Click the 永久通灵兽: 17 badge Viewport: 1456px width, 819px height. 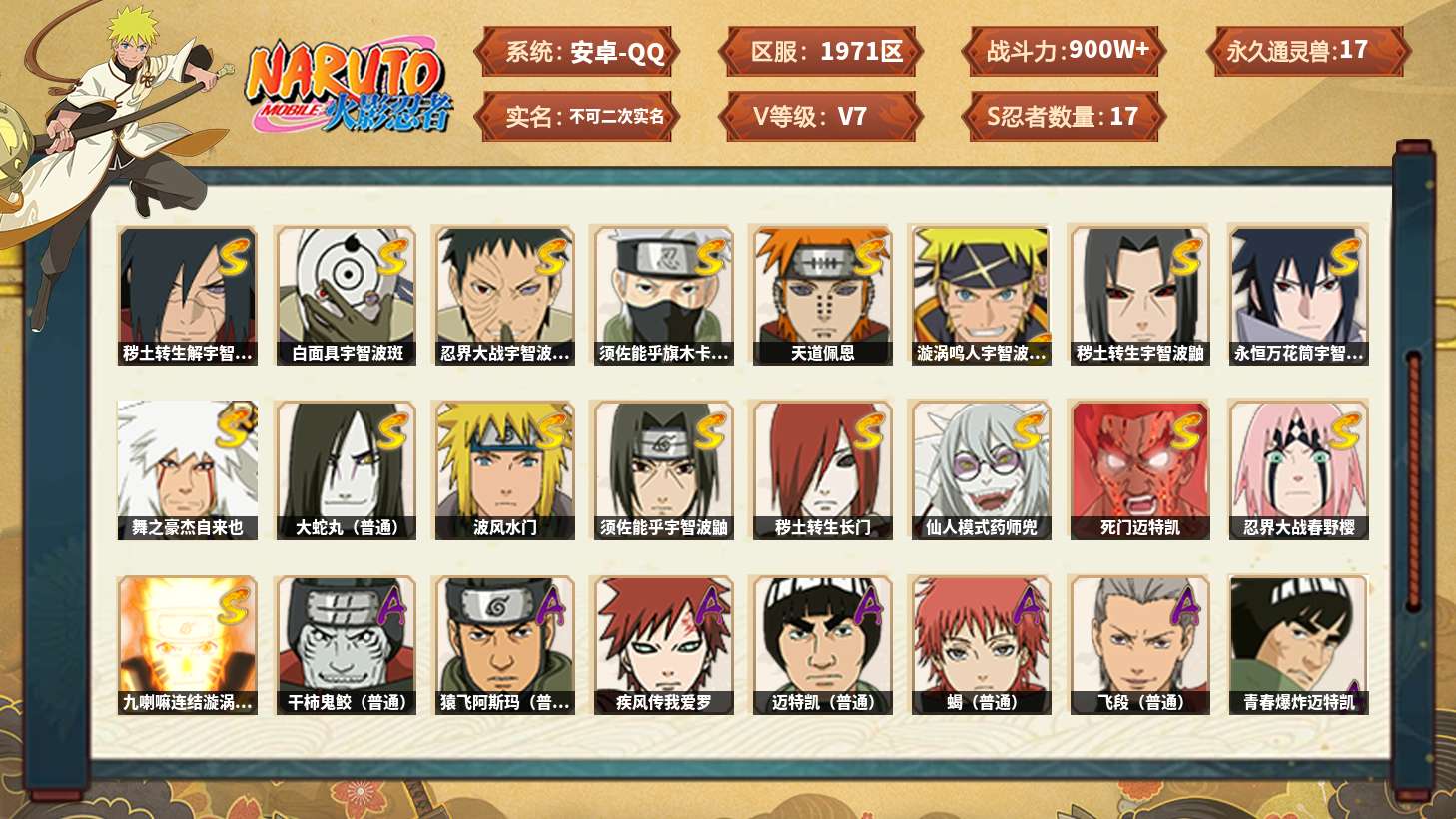click(x=1307, y=52)
